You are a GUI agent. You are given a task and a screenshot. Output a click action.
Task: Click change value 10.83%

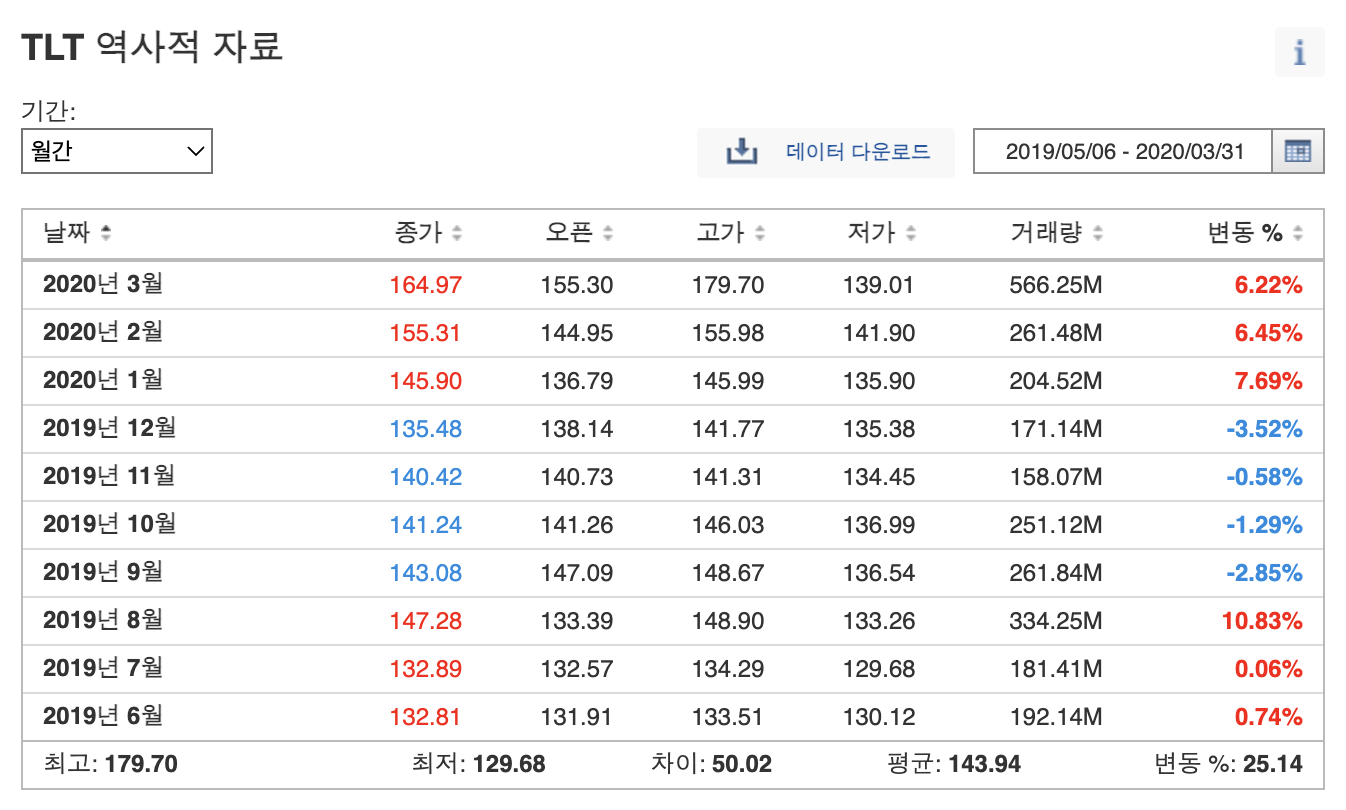[x=1262, y=621]
